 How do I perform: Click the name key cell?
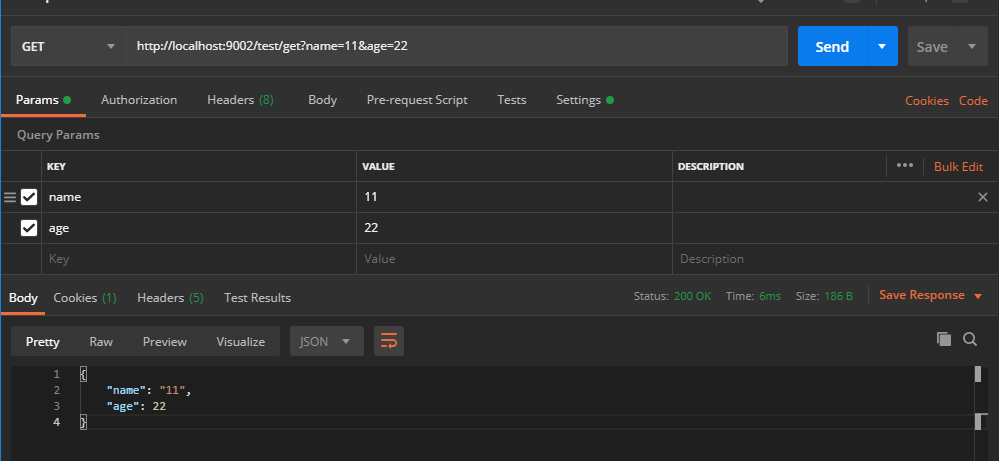pyautogui.click(x=199, y=197)
